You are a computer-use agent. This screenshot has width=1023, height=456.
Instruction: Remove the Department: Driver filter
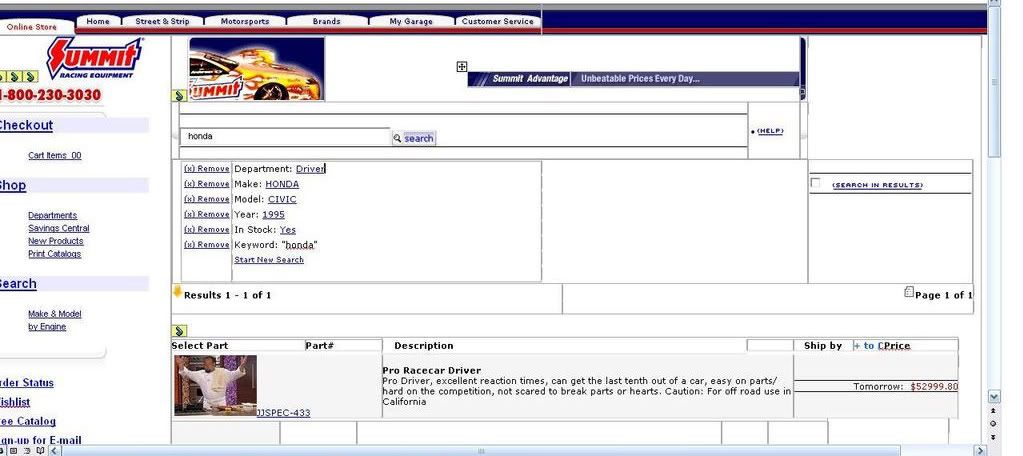(x=206, y=169)
